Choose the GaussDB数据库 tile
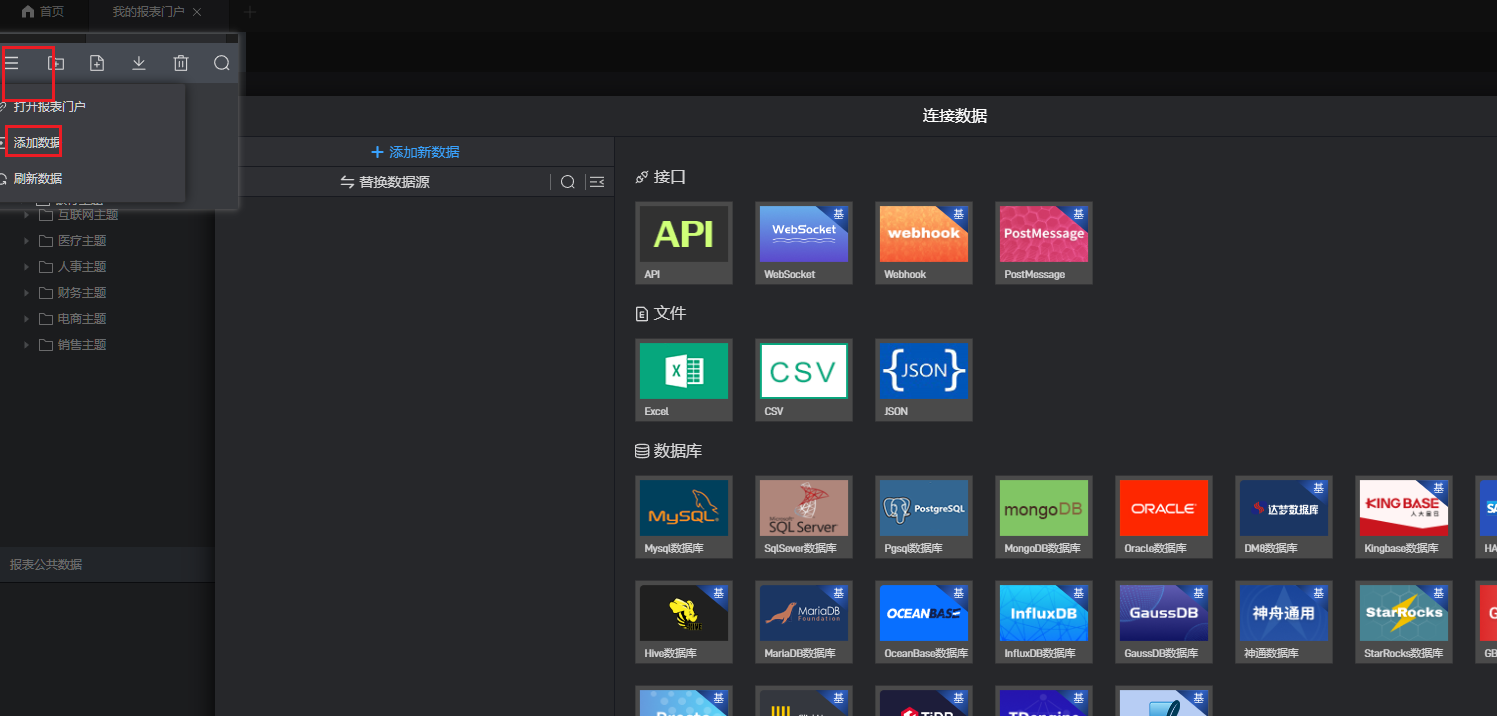1497x716 pixels. [x=1164, y=622]
